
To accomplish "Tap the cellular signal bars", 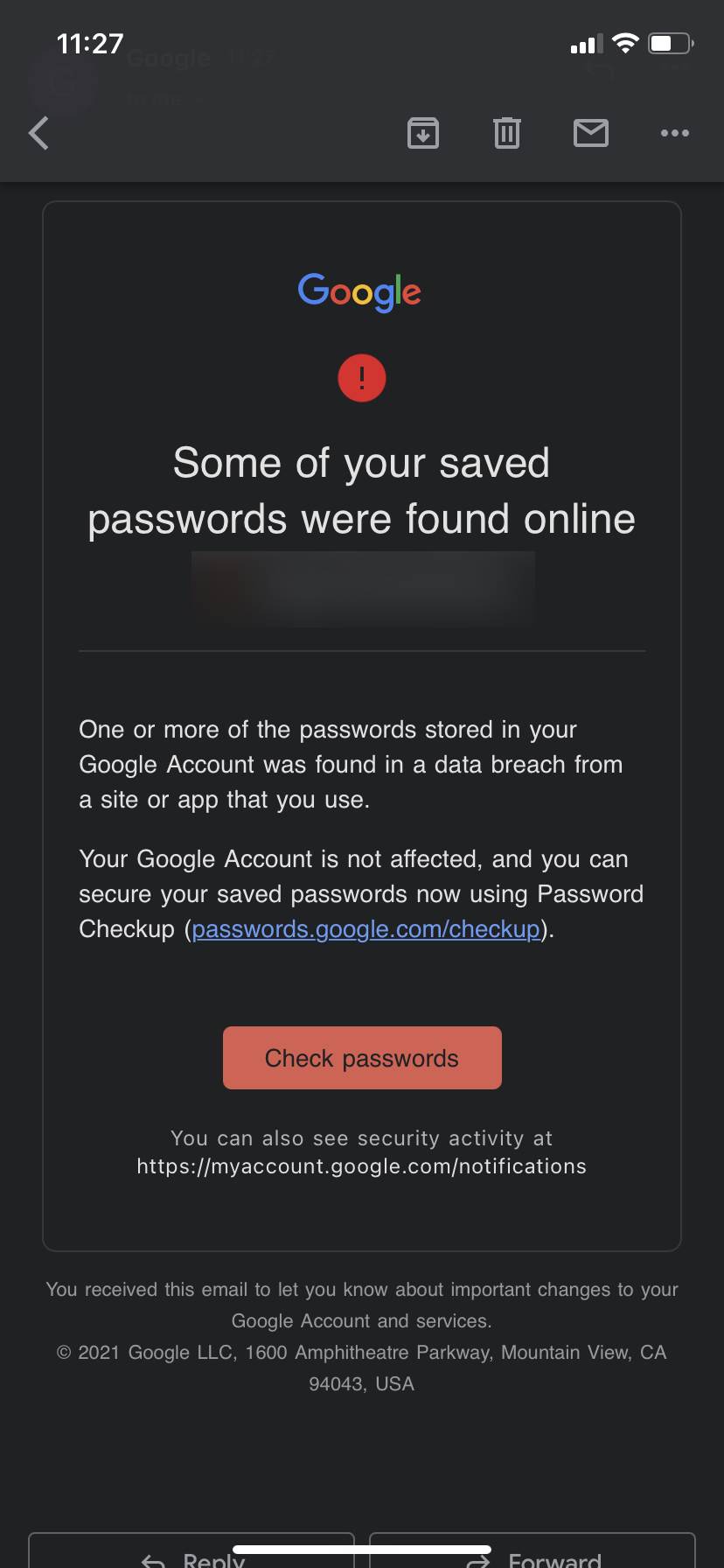I will (587, 43).
